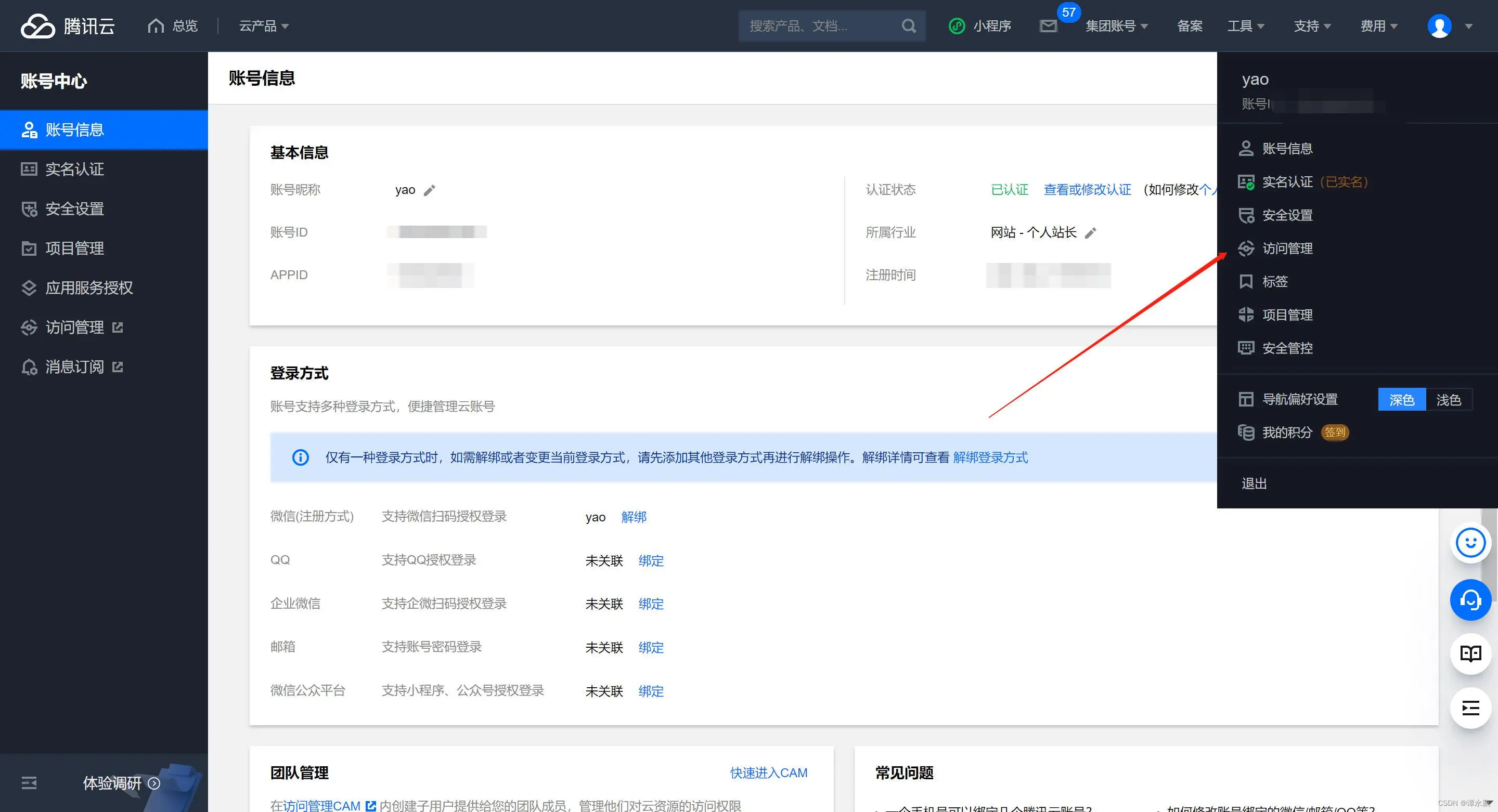Viewport: 1498px width, 812px height.
Task: Collapse sidebar using bottom-left menu icon
Action: (x=29, y=783)
